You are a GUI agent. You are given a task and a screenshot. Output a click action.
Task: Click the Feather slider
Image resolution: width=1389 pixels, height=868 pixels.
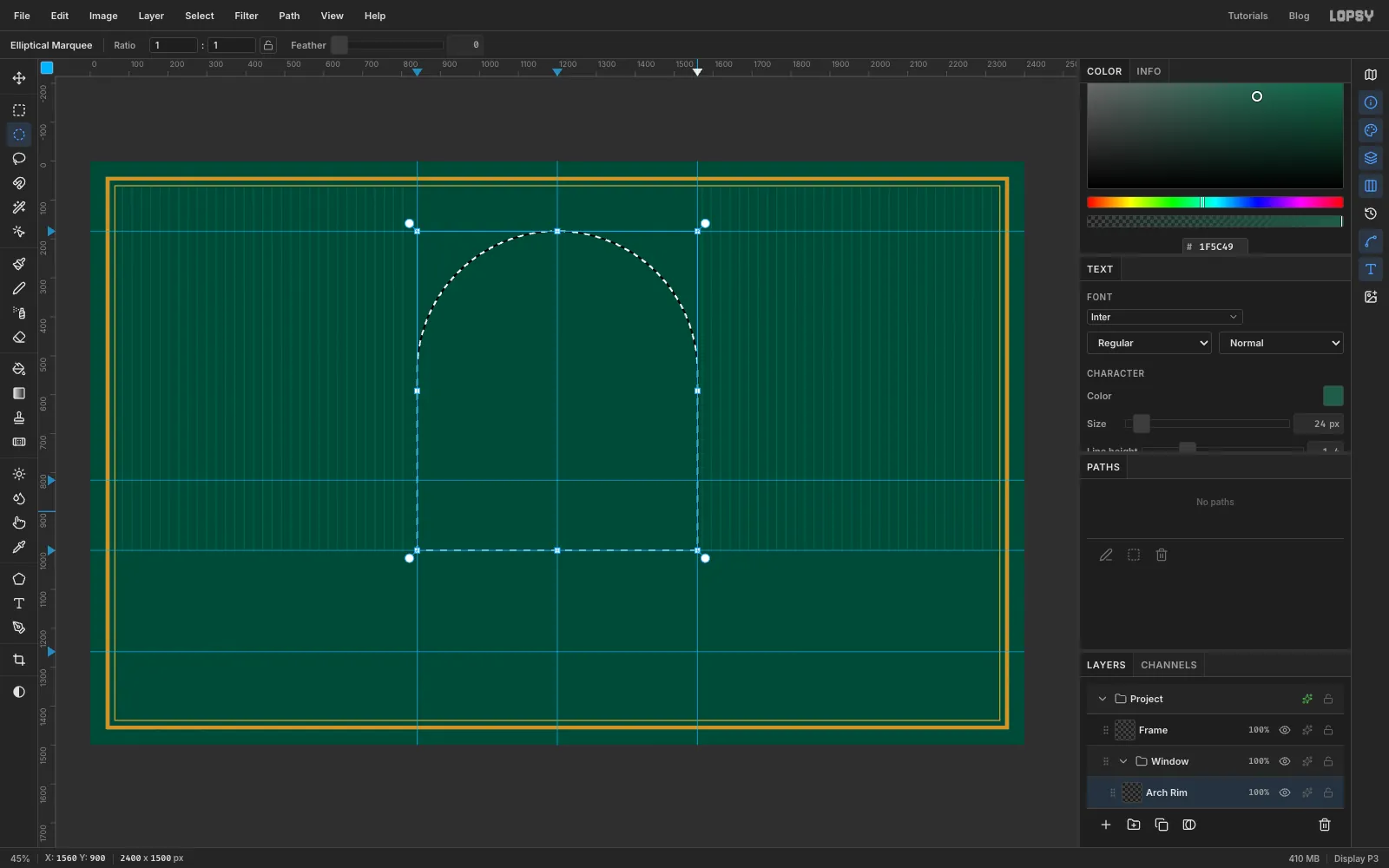(x=388, y=45)
